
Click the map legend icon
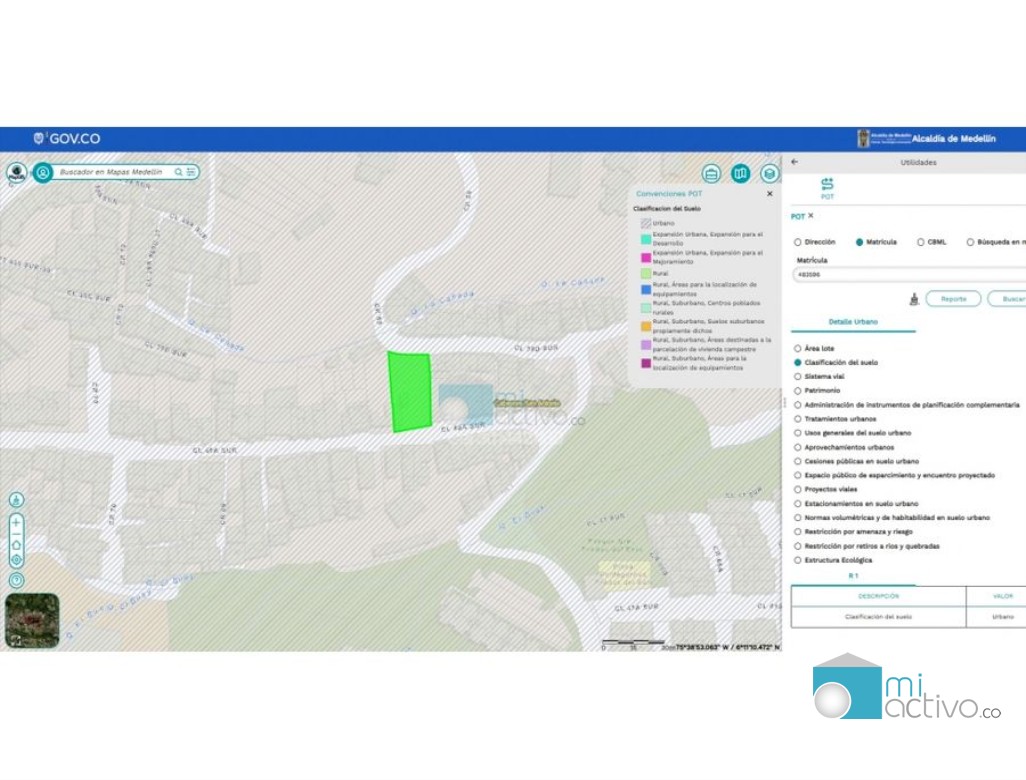click(740, 174)
